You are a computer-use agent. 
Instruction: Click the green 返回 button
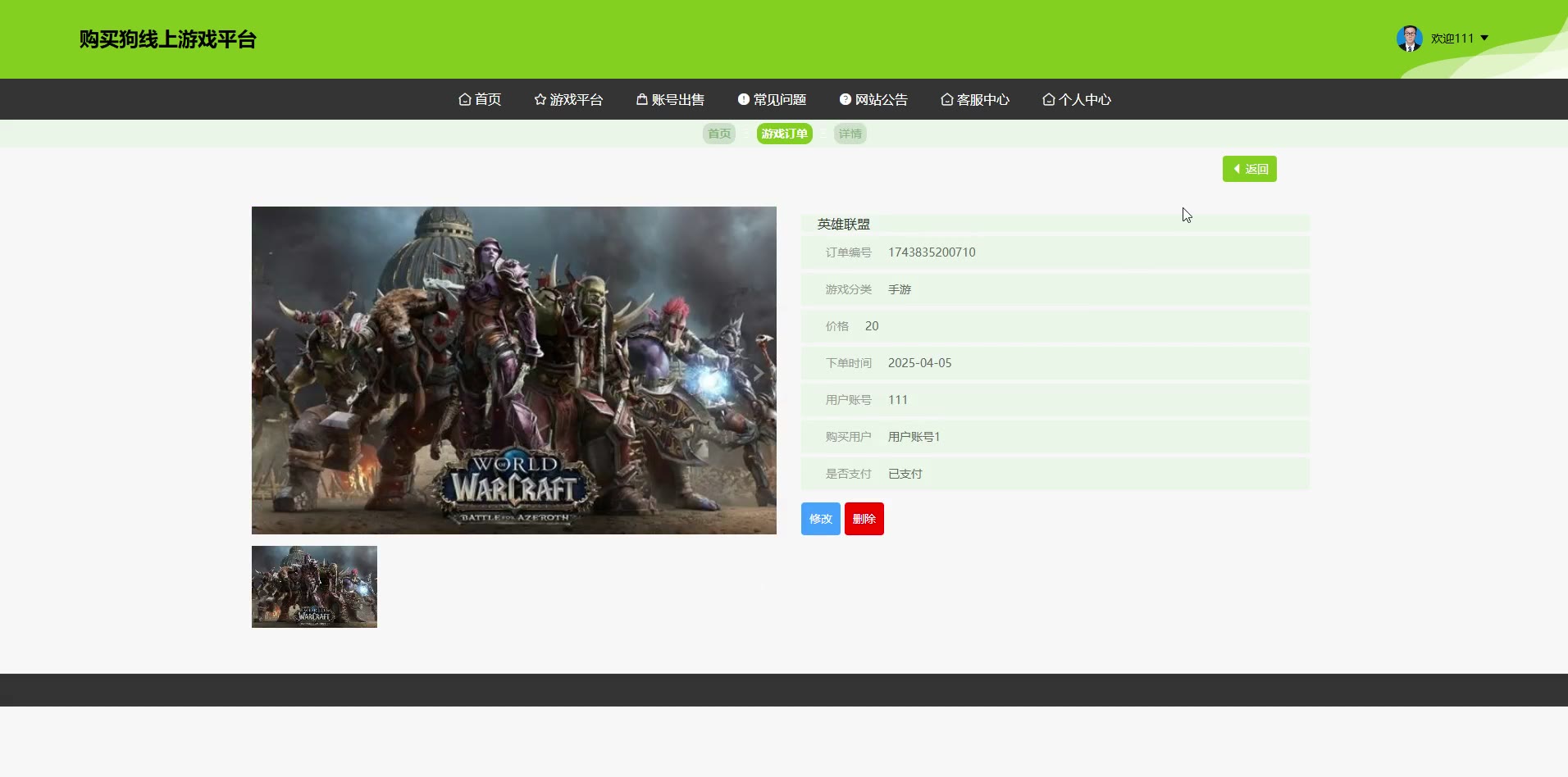[1250, 169]
